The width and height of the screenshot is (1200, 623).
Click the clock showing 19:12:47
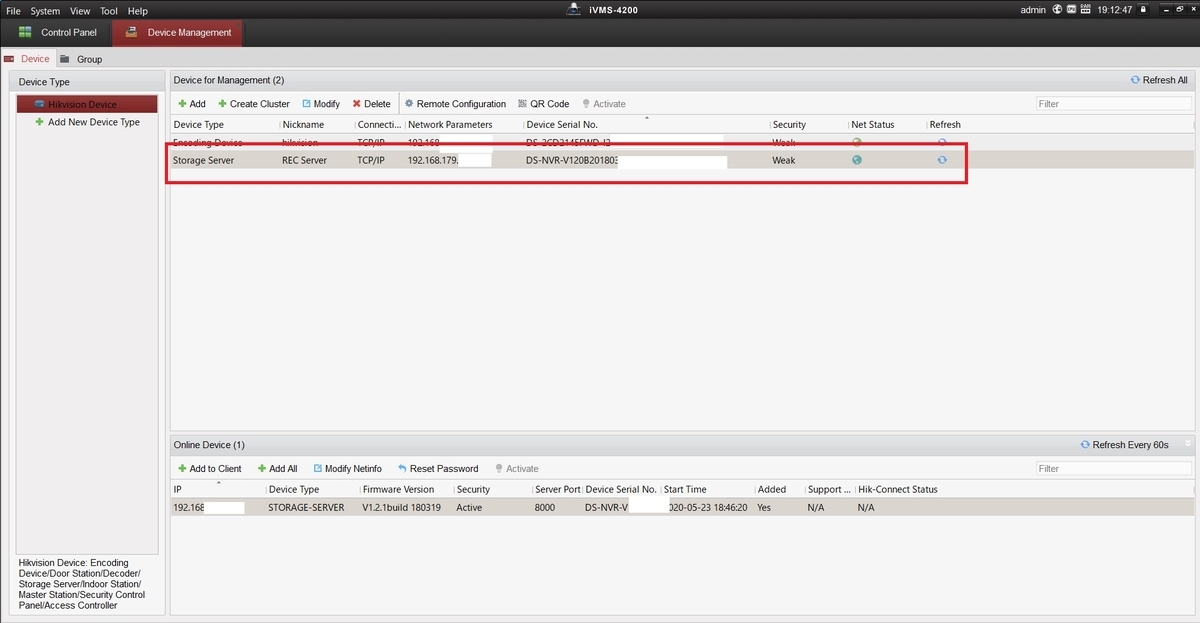1115,10
